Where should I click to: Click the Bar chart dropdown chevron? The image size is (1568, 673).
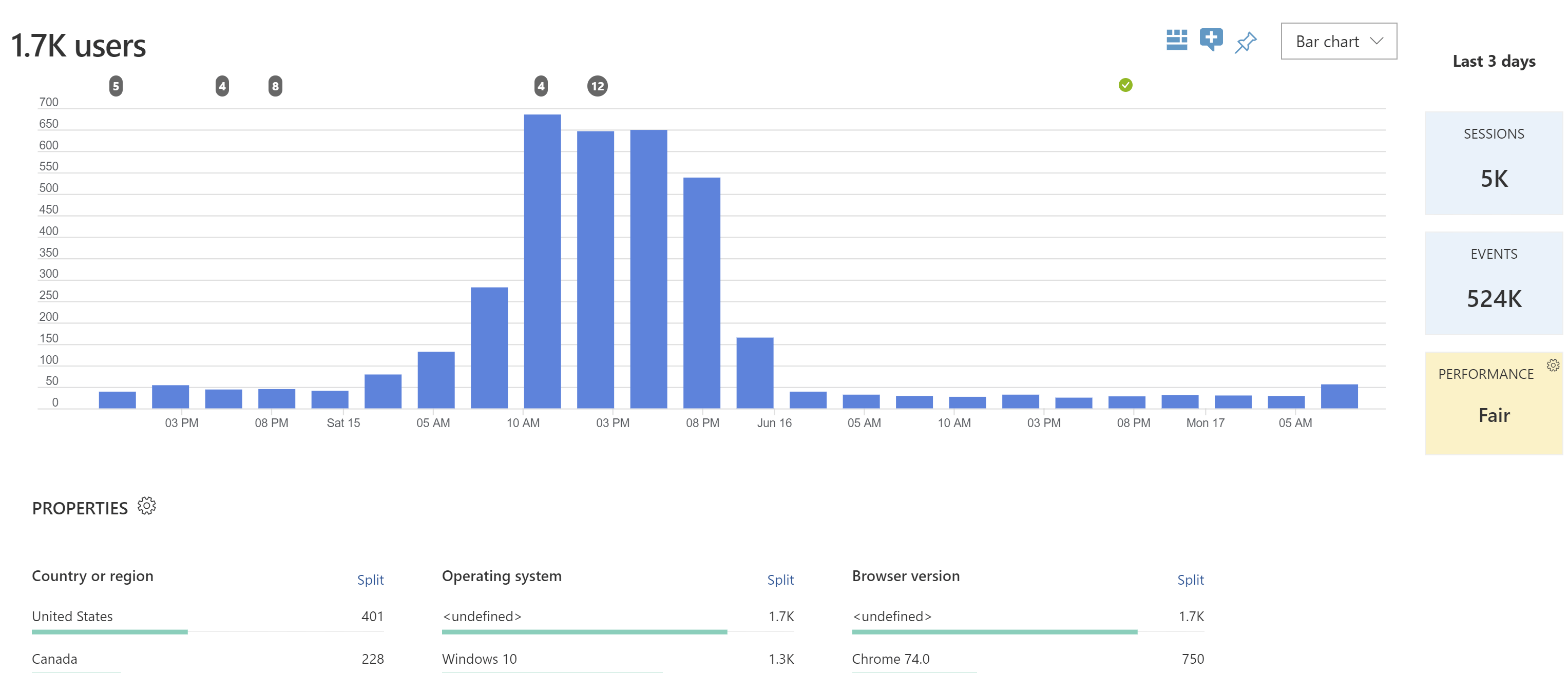point(1376,41)
